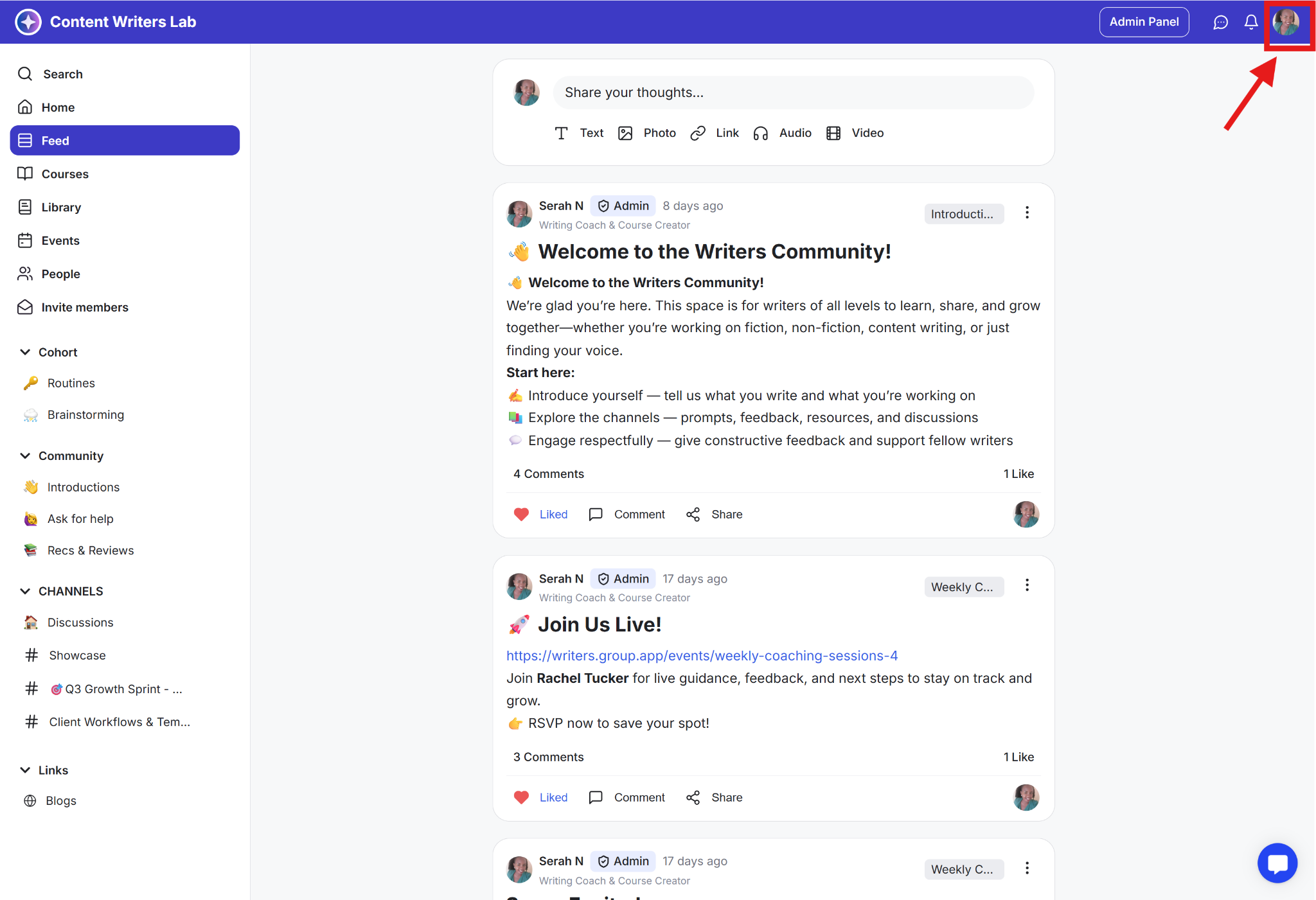The height and width of the screenshot is (900, 1316).
Task: Click the Share your thoughts field
Action: 793,93
